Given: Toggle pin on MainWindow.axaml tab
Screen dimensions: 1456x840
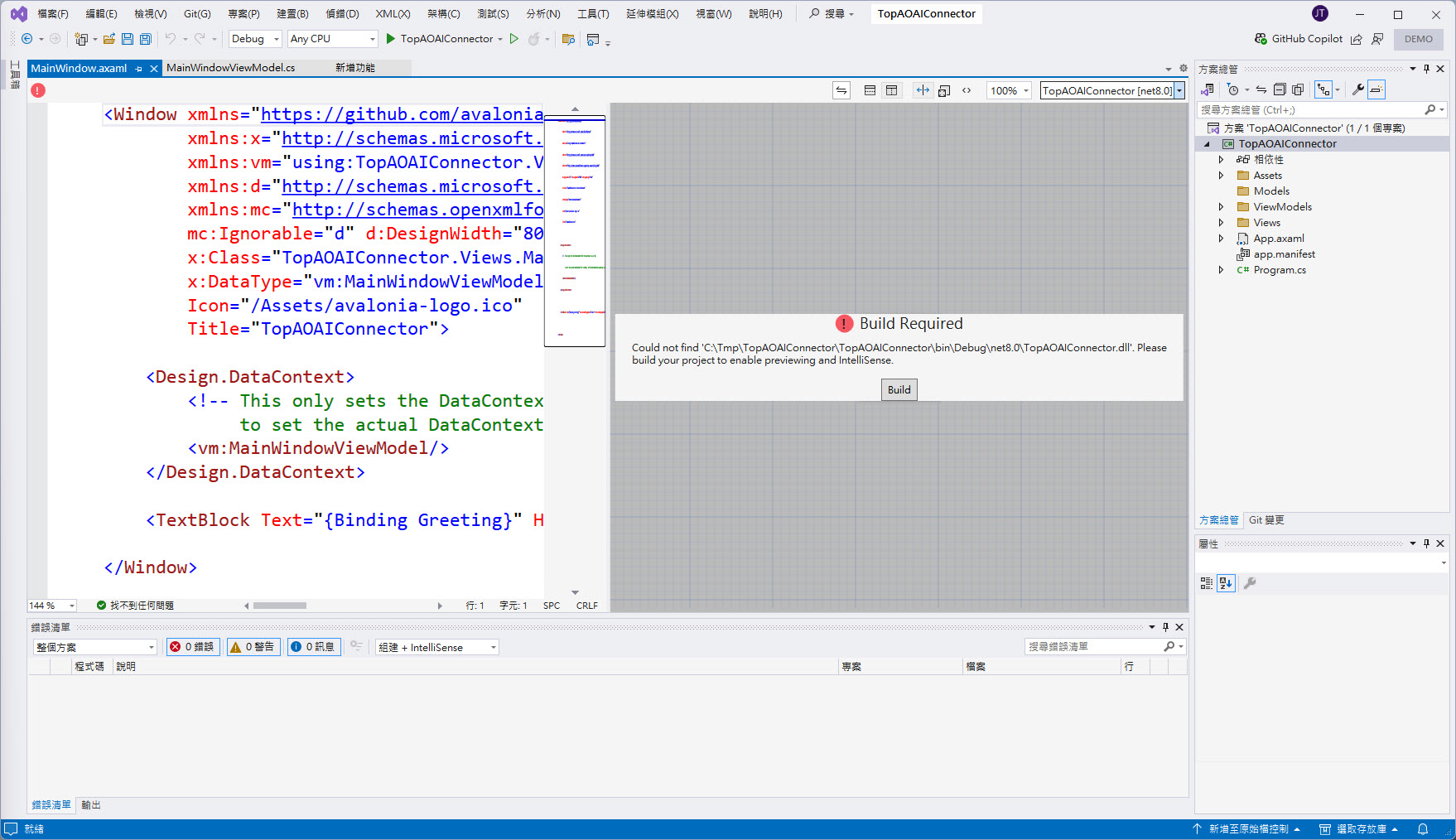Looking at the screenshot, I should pyautogui.click(x=139, y=69).
